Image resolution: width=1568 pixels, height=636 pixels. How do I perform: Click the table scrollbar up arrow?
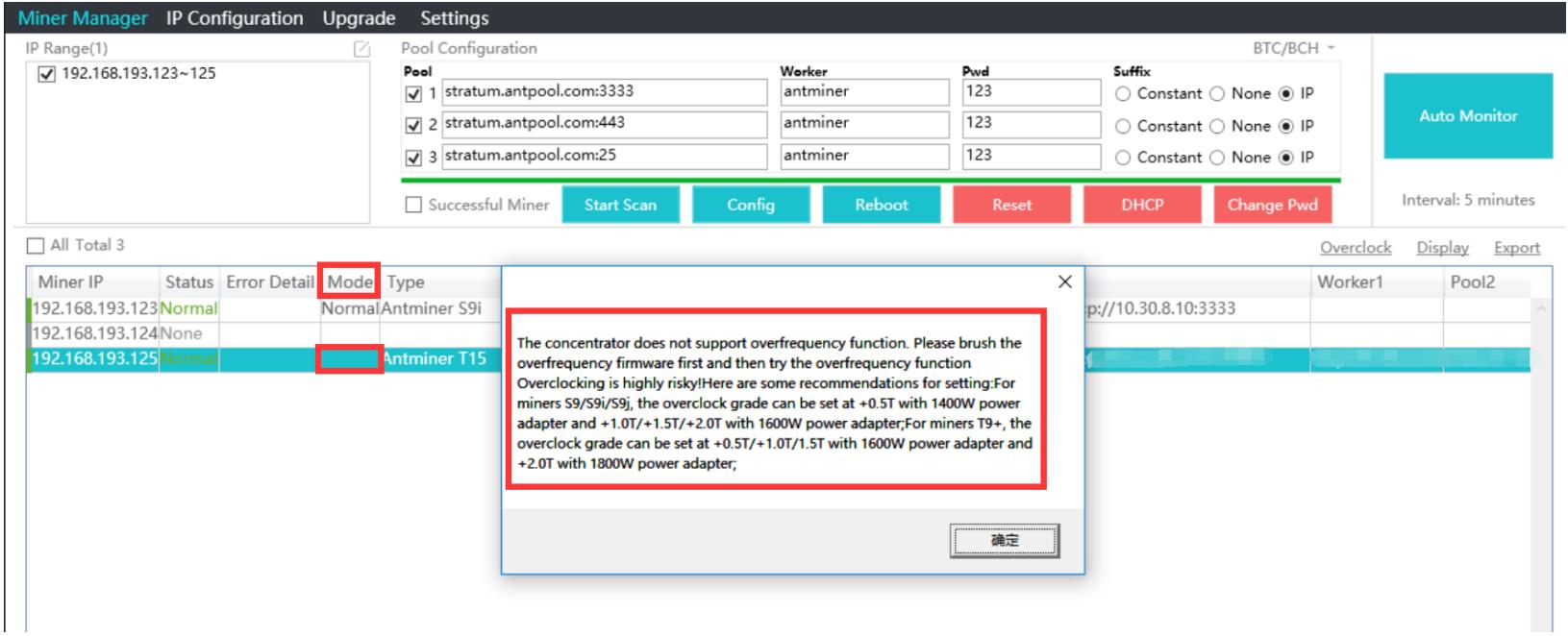[x=1541, y=308]
